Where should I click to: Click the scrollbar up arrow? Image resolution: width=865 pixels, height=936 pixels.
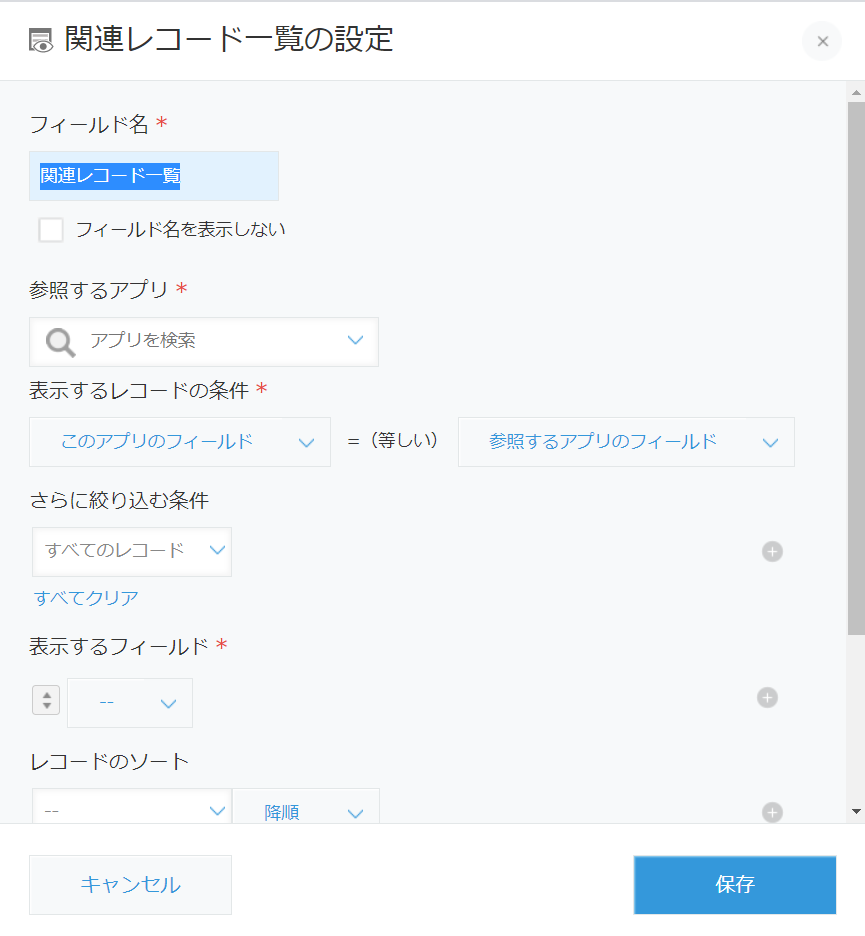(x=856, y=93)
